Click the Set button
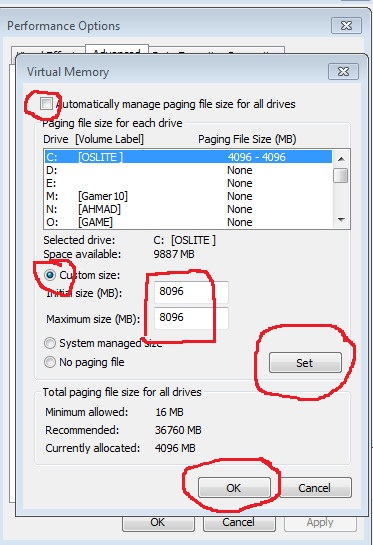This screenshot has height=545, width=373. click(305, 363)
